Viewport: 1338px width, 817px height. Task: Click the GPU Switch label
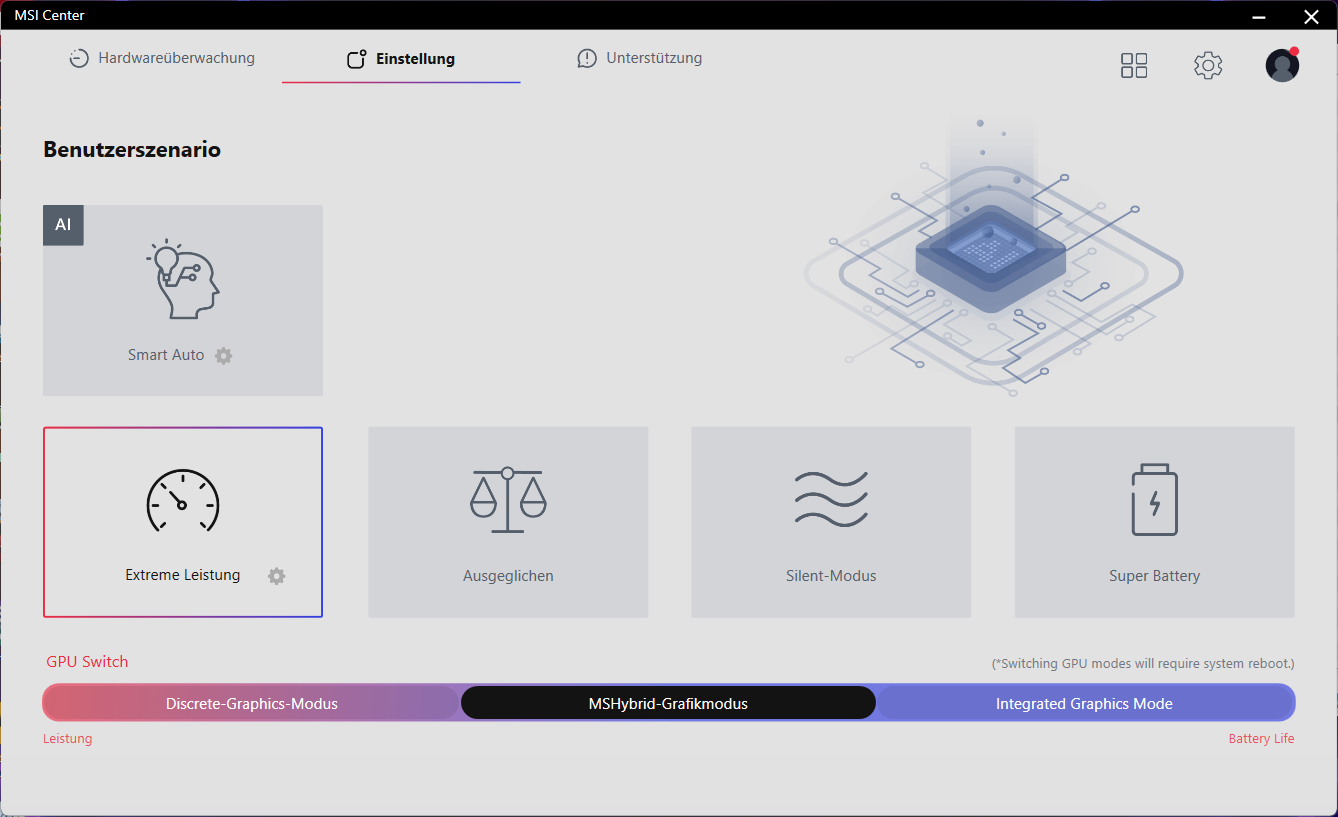(87, 662)
